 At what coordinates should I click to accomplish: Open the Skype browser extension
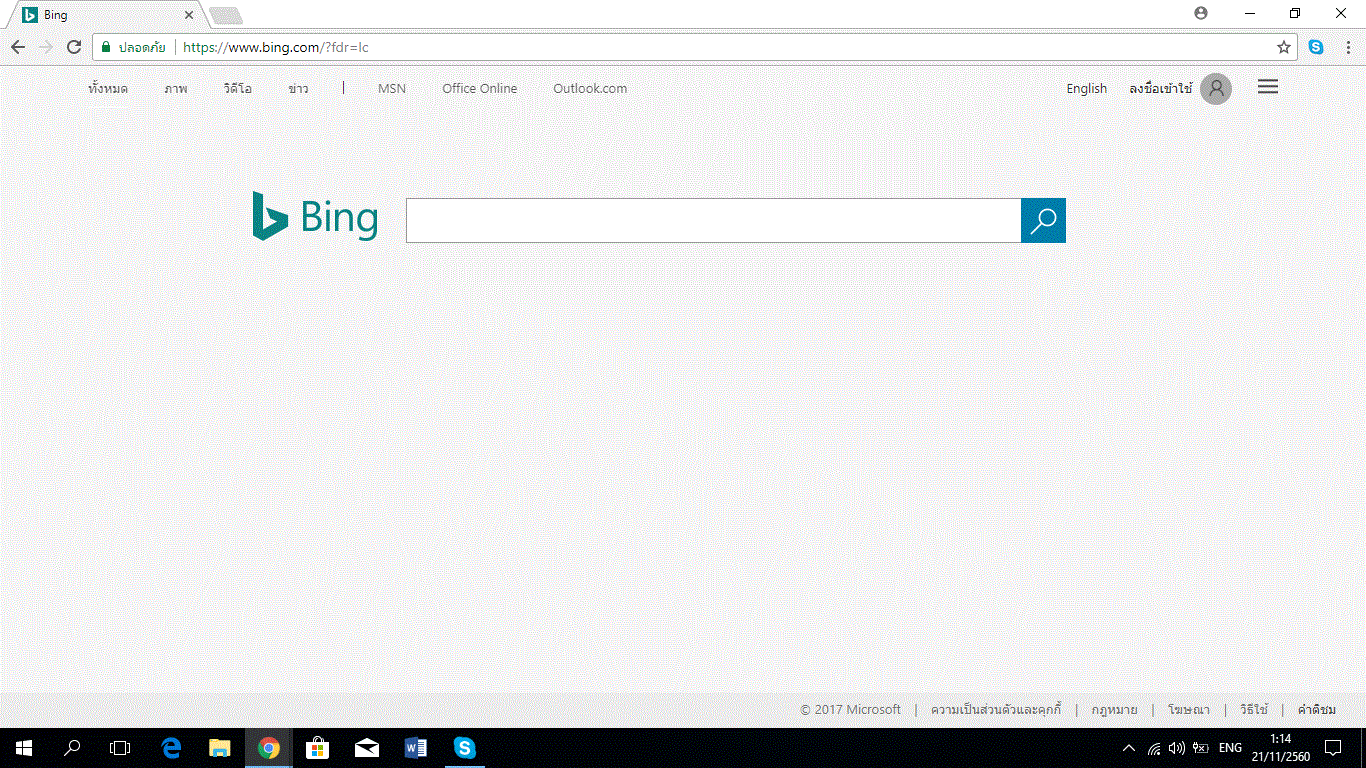[1316, 47]
